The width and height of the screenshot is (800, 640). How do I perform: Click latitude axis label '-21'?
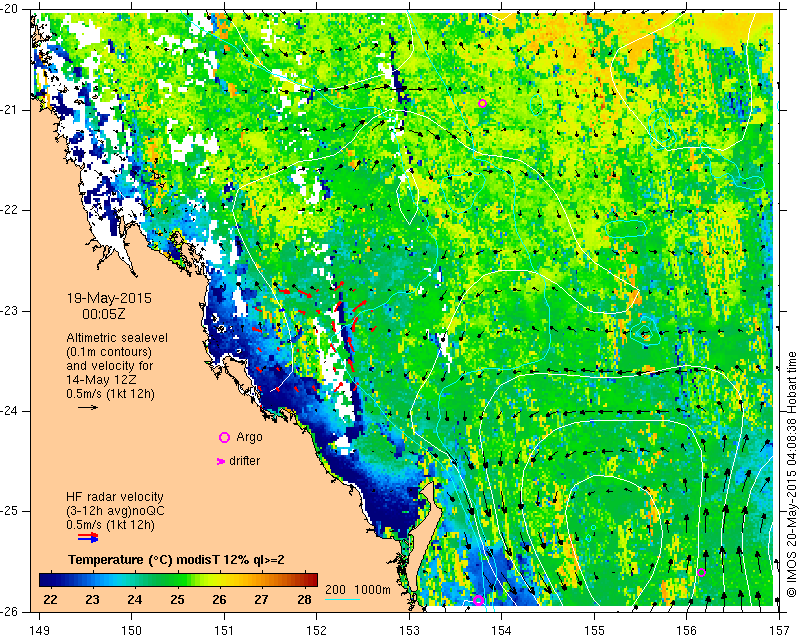click(x=10, y=110)
